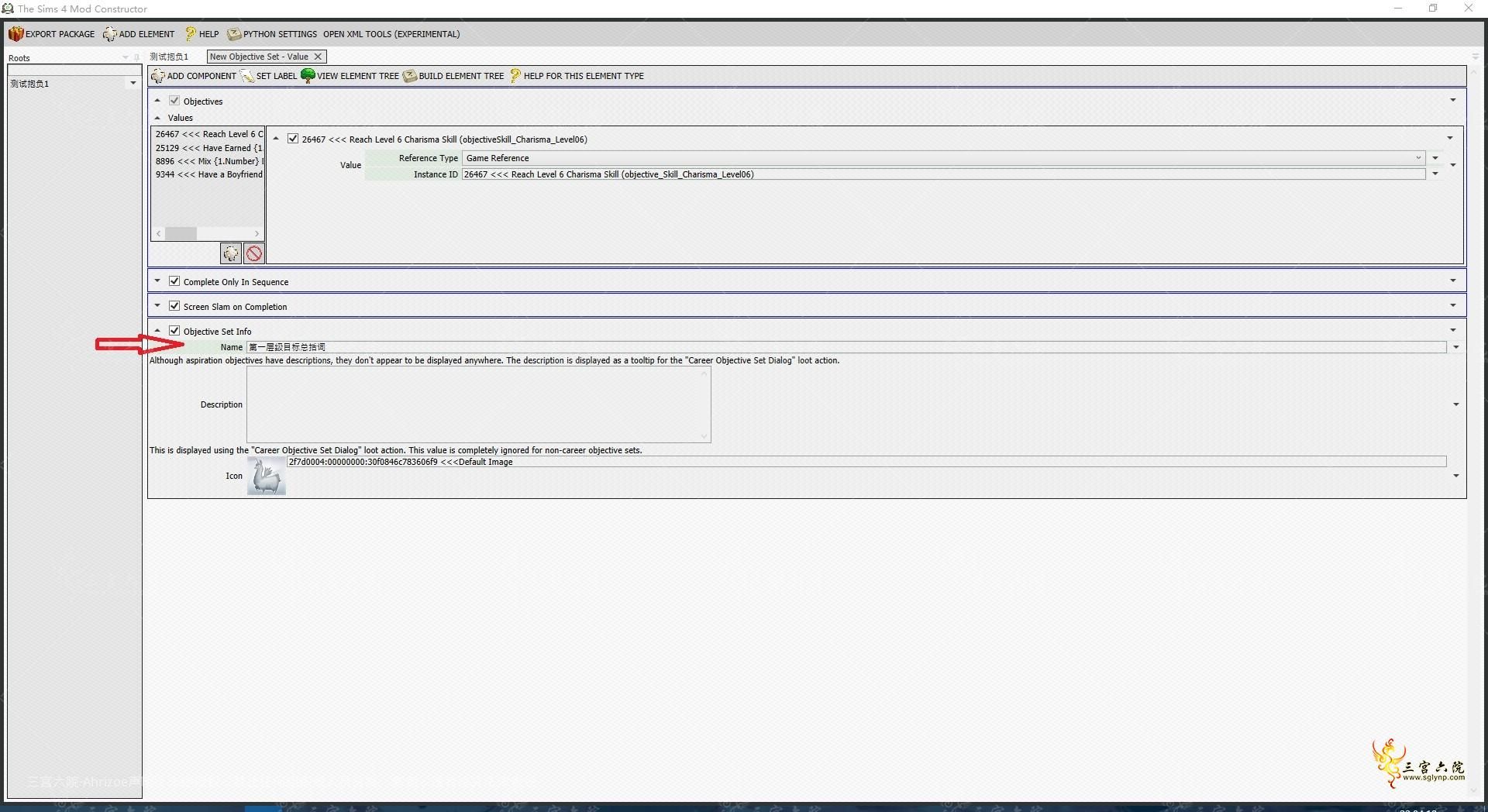Collapse the 26467 Charisma Skill entry
This screenshot has width=1488, height=812.
[x=276, y=139]
